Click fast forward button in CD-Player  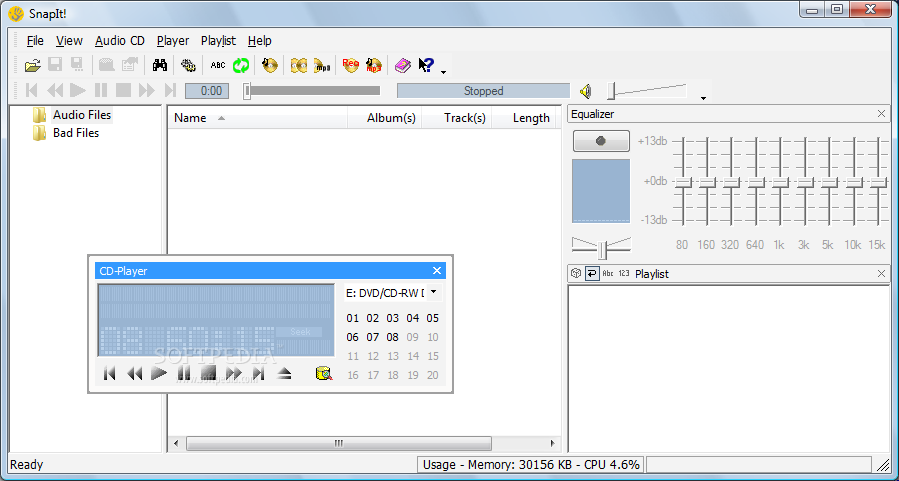coord(233,374)
